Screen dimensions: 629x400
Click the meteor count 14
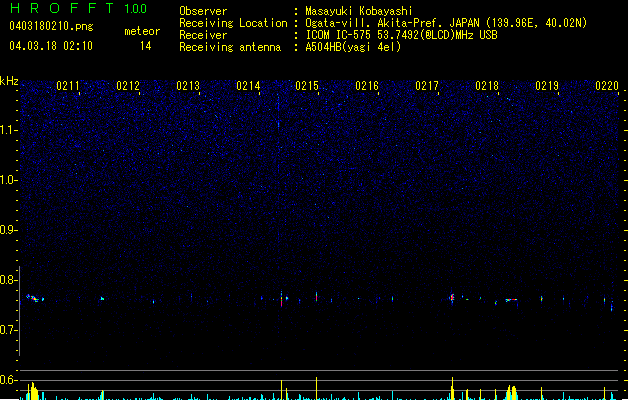tap(146, 46)
